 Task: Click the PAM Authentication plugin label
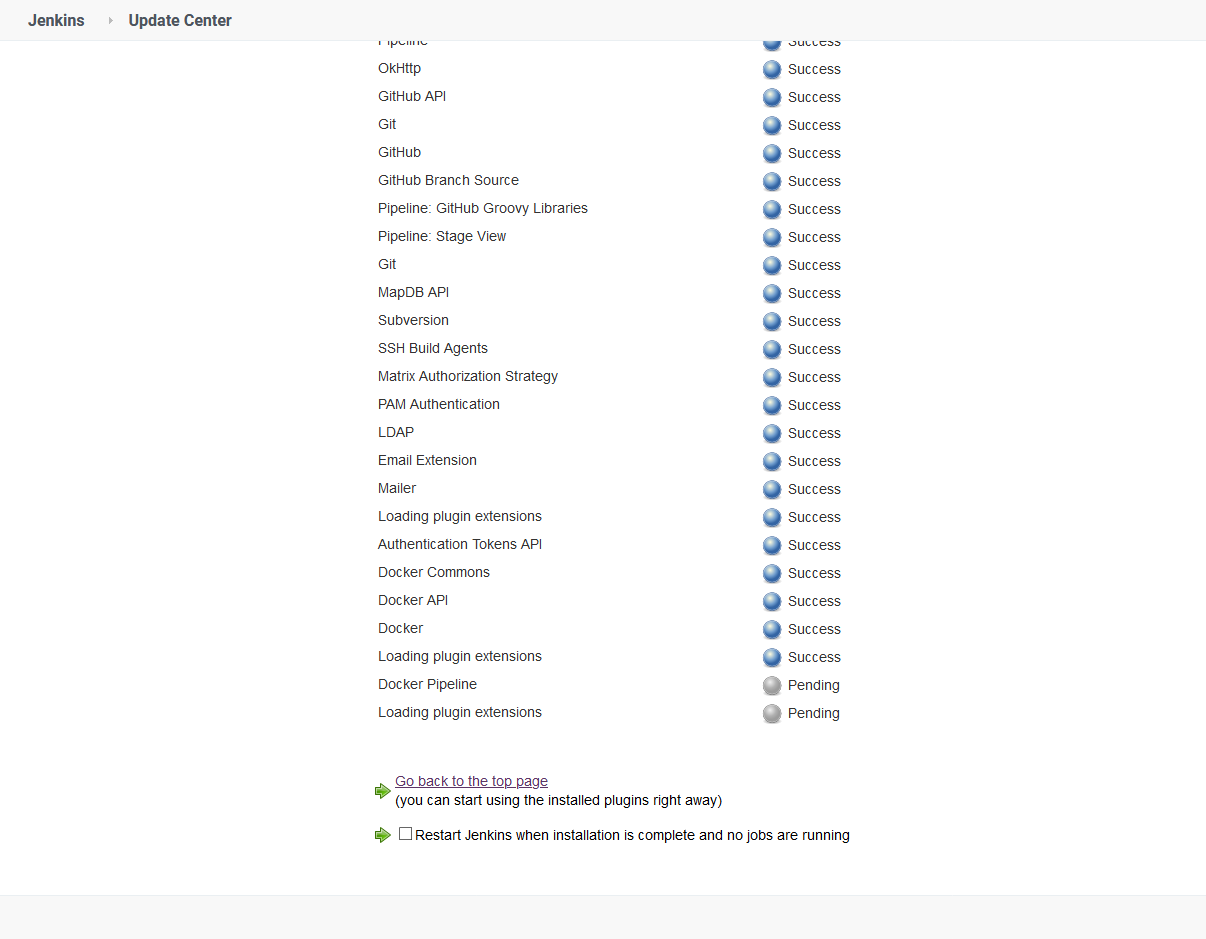point(438,404)
